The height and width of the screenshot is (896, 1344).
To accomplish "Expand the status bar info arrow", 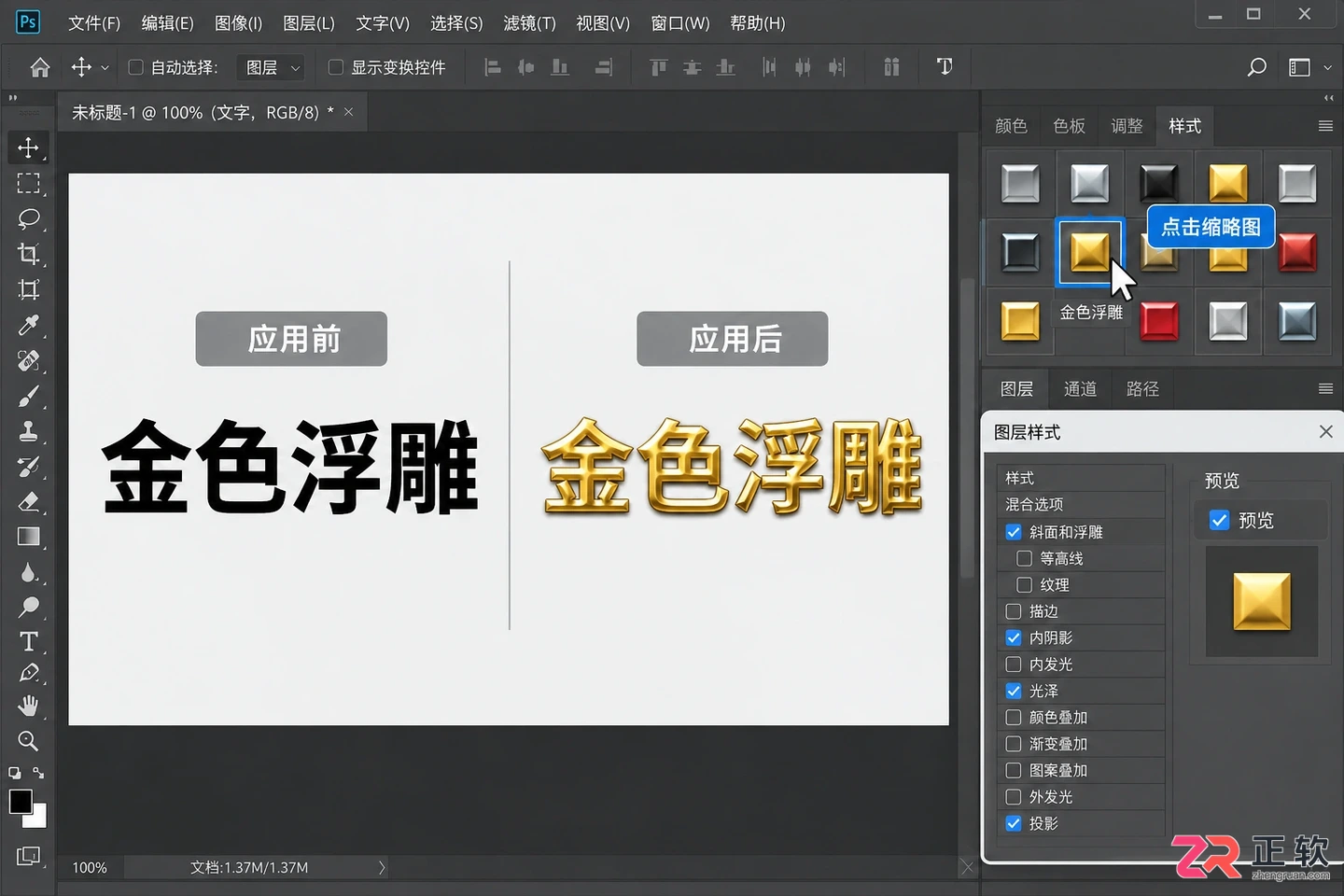I will (382, 867).
